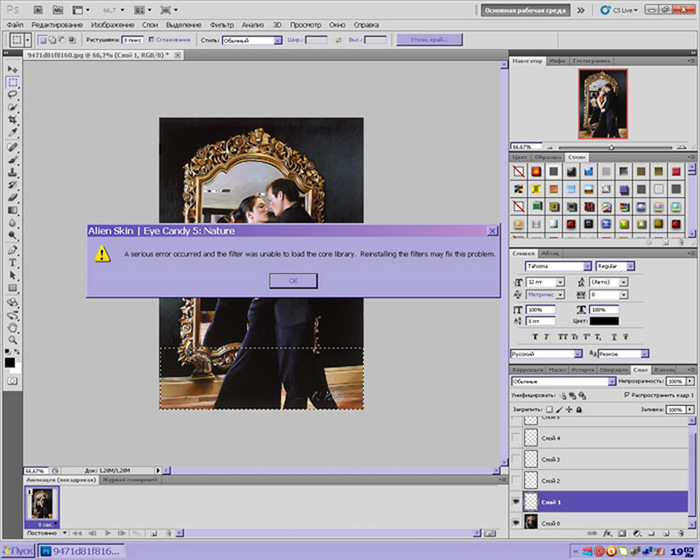Select the History Brush tool
Viewport: 700px width, 560px height.
[x=12, y=184]
